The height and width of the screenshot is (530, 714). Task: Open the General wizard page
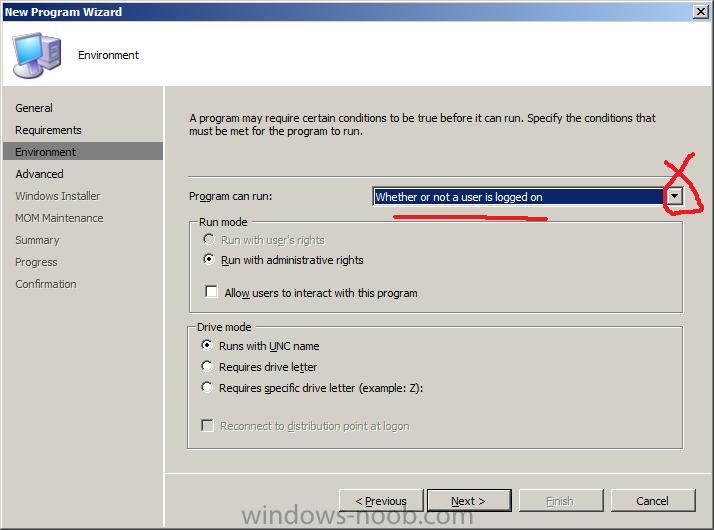pyautogui.click(x=34, y=108)
